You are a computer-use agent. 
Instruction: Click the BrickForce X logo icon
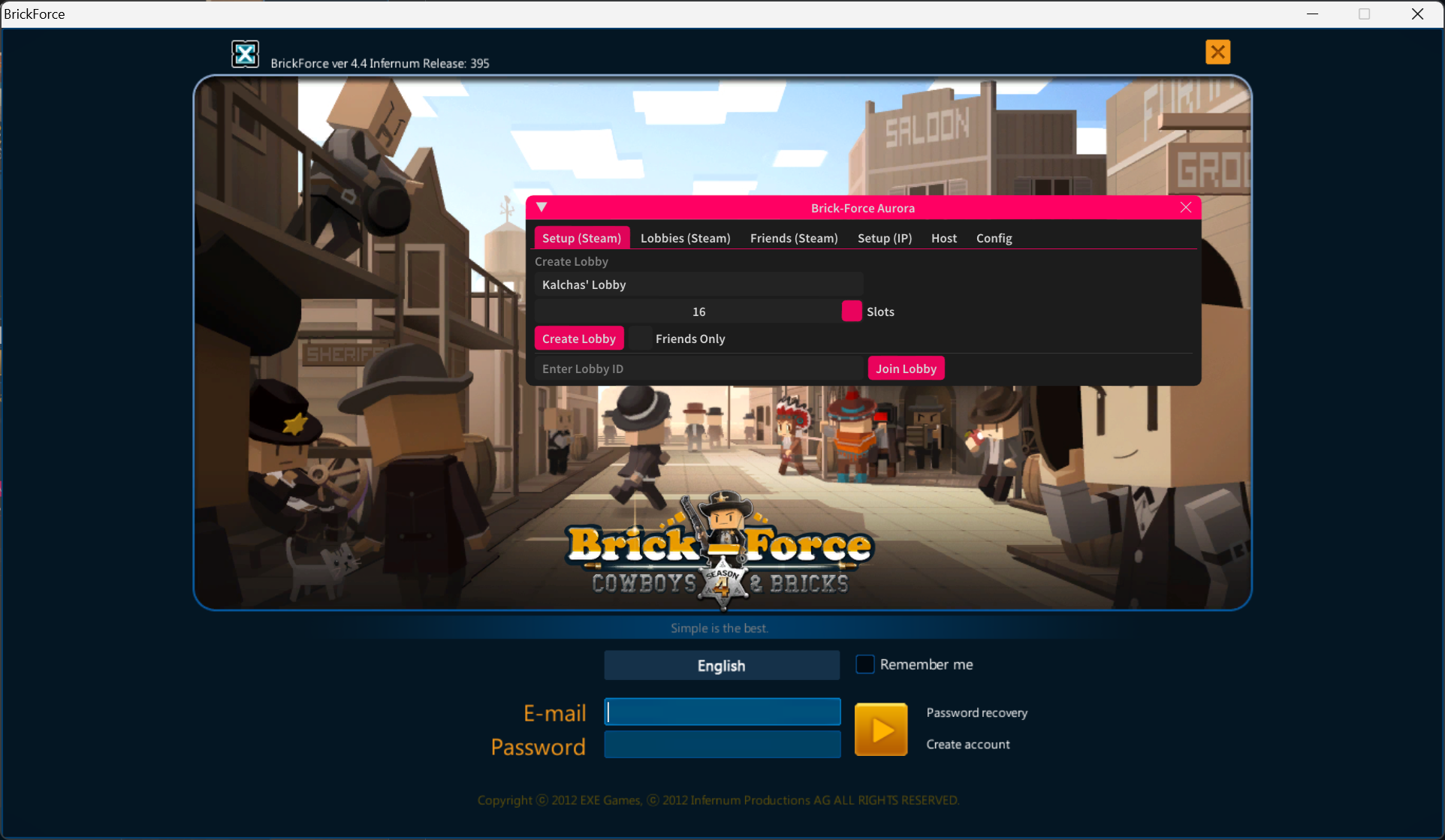pos(245,54)
